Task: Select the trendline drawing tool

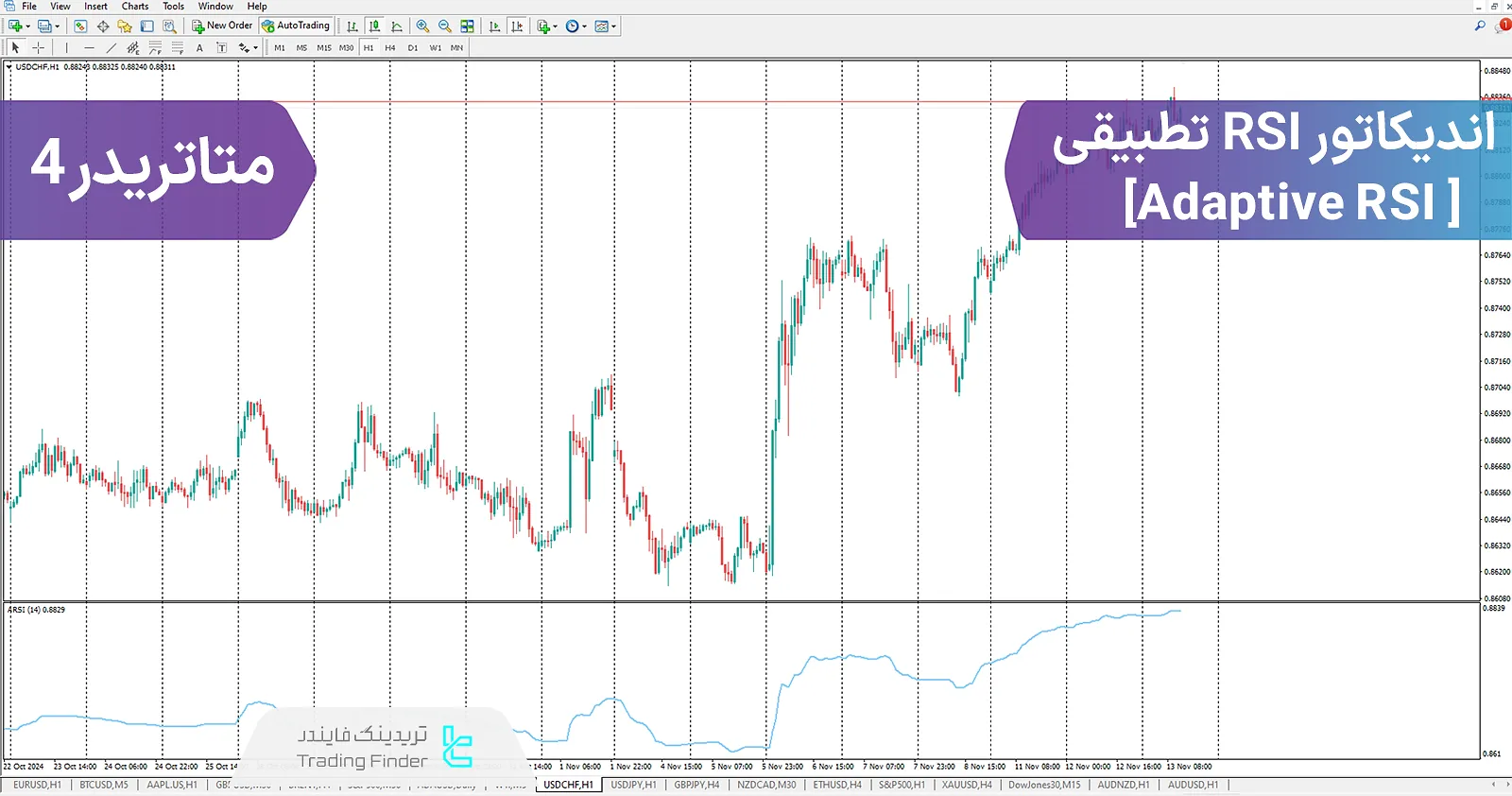Action: 112,47
